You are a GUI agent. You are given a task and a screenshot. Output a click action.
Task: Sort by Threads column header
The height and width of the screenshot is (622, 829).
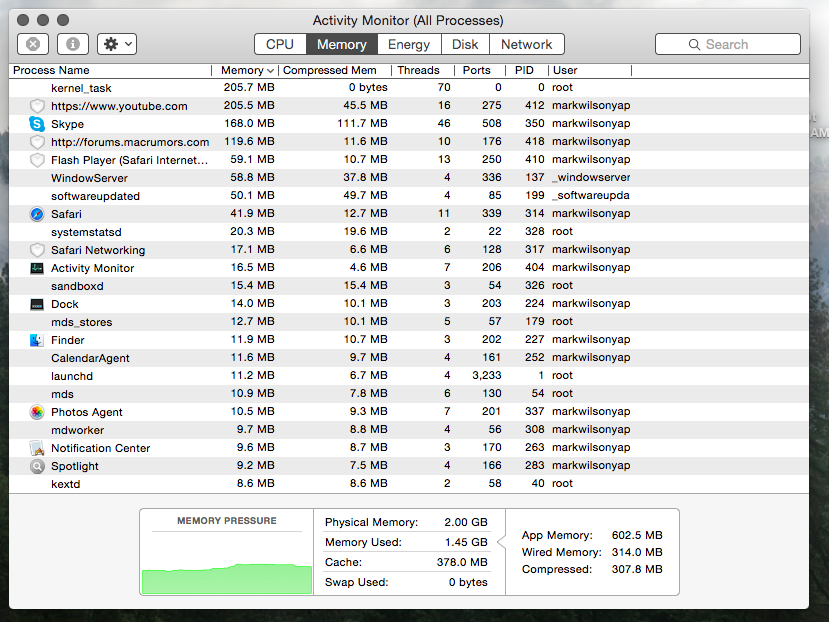coord(422,70)
